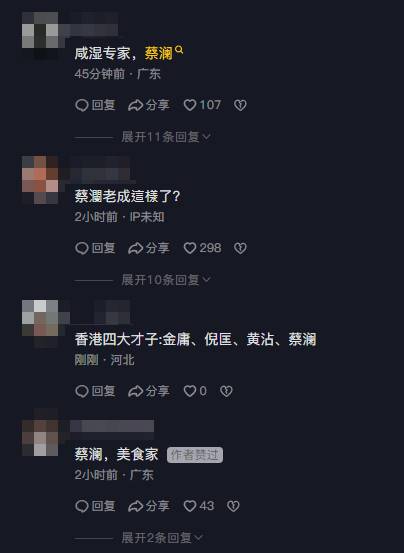Viewport: 404px width, 553px height.
Task: Reply to the 蔡瀾老成這樣了 comment
Action: click(95, 248)
